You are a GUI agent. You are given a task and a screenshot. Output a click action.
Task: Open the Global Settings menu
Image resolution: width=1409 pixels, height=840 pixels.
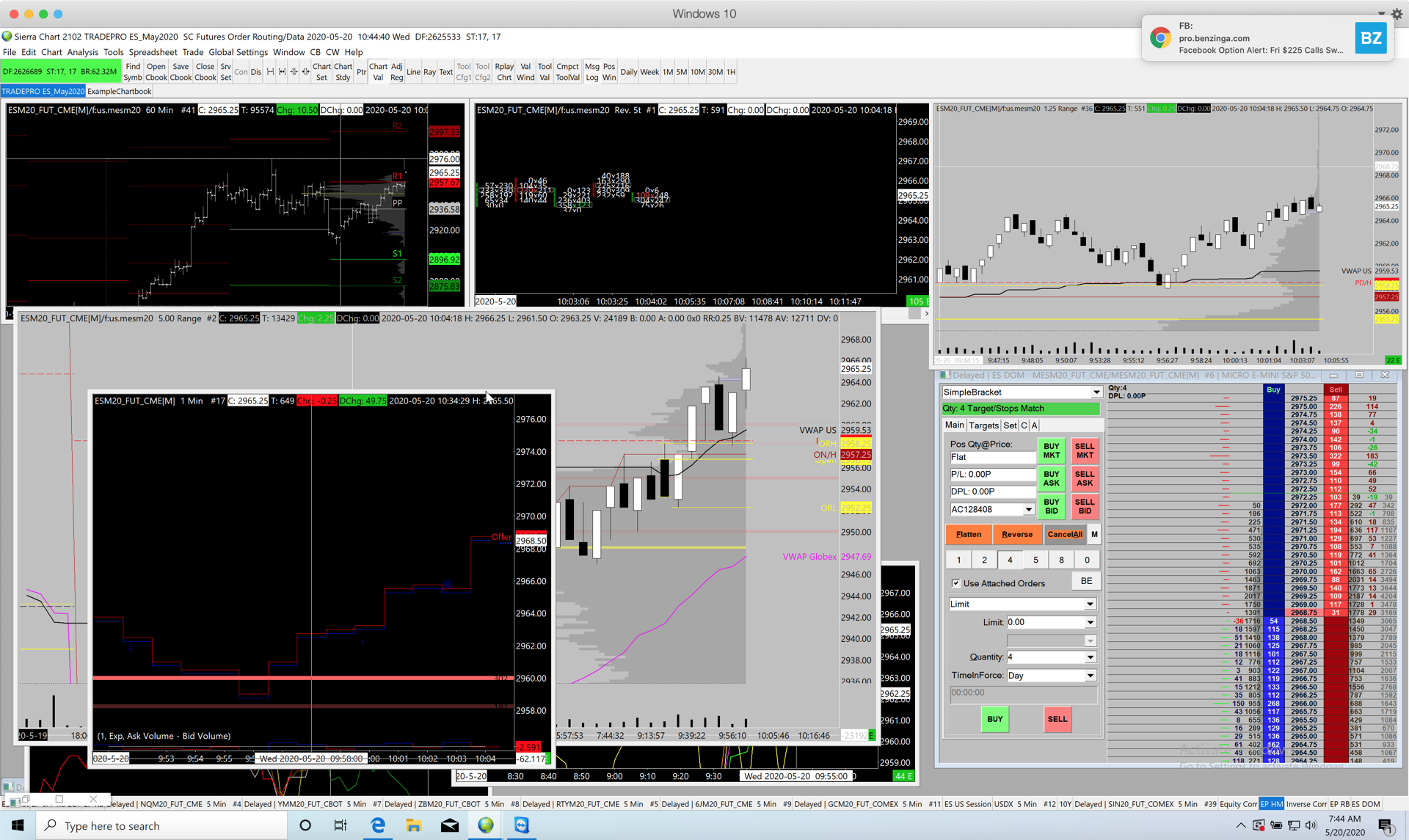[x=238, y=52]
